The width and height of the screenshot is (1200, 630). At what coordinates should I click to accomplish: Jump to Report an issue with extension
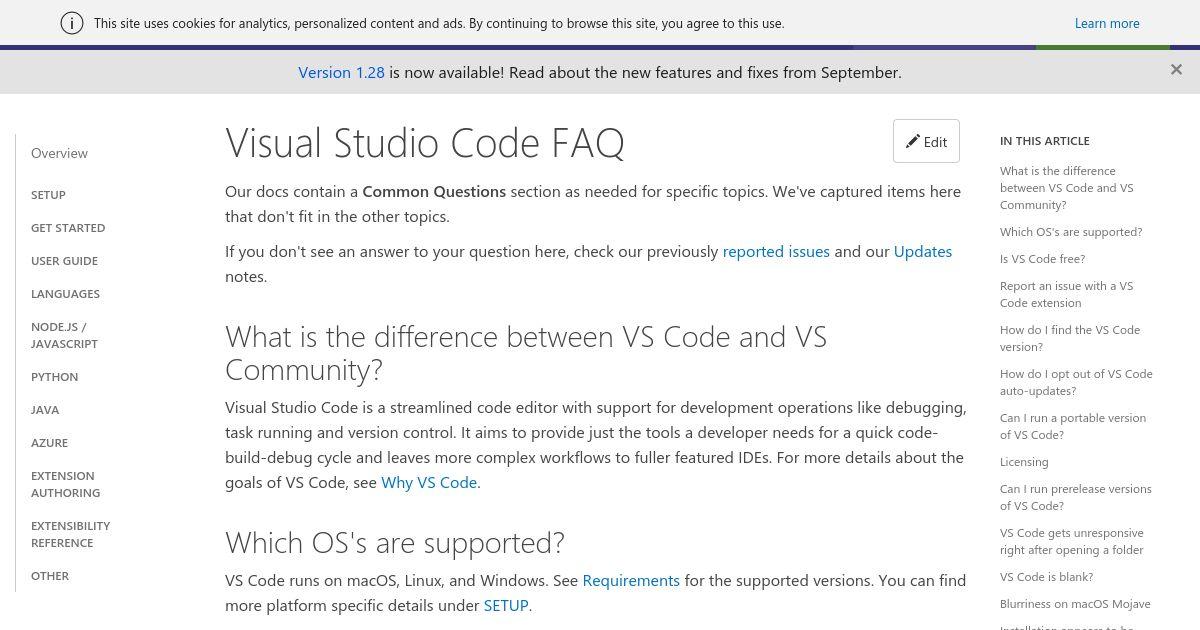[x=1066, y=294]
